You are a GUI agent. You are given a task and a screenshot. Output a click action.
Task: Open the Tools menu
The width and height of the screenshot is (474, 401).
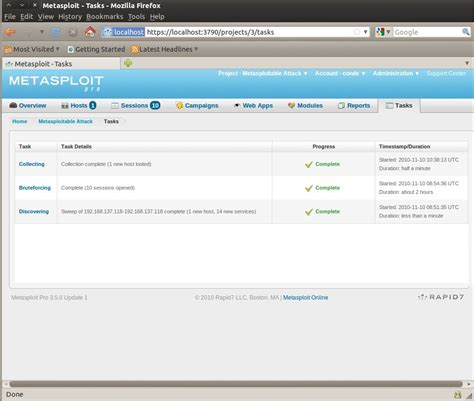tap(136, 17)
